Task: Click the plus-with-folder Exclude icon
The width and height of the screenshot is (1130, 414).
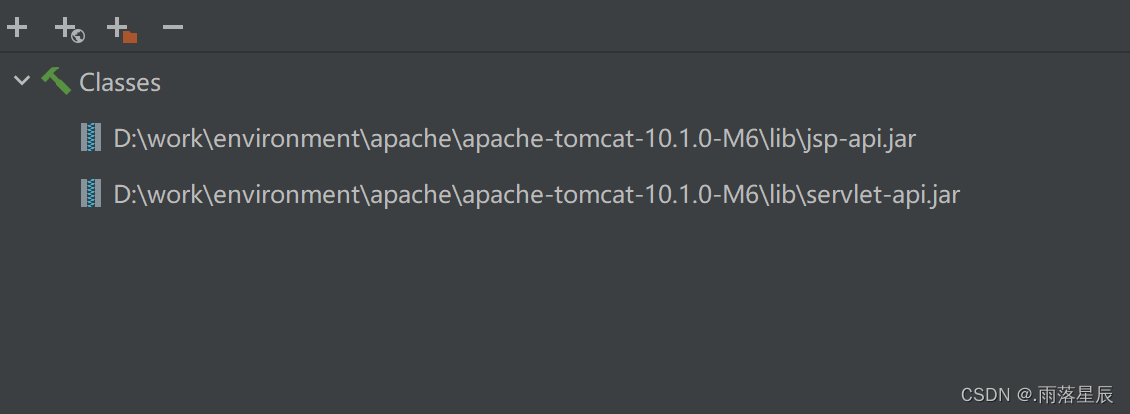Action: click(122, 30)
